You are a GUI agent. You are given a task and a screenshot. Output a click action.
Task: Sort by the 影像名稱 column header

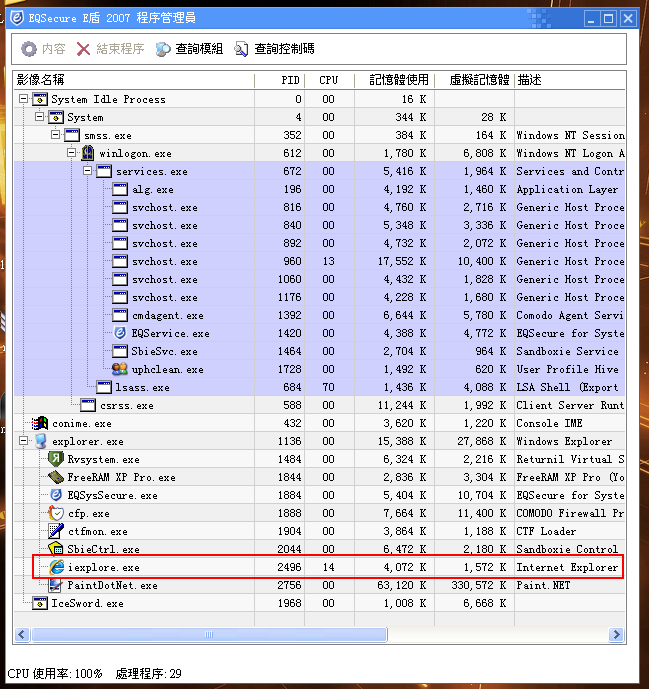point(134,80)
